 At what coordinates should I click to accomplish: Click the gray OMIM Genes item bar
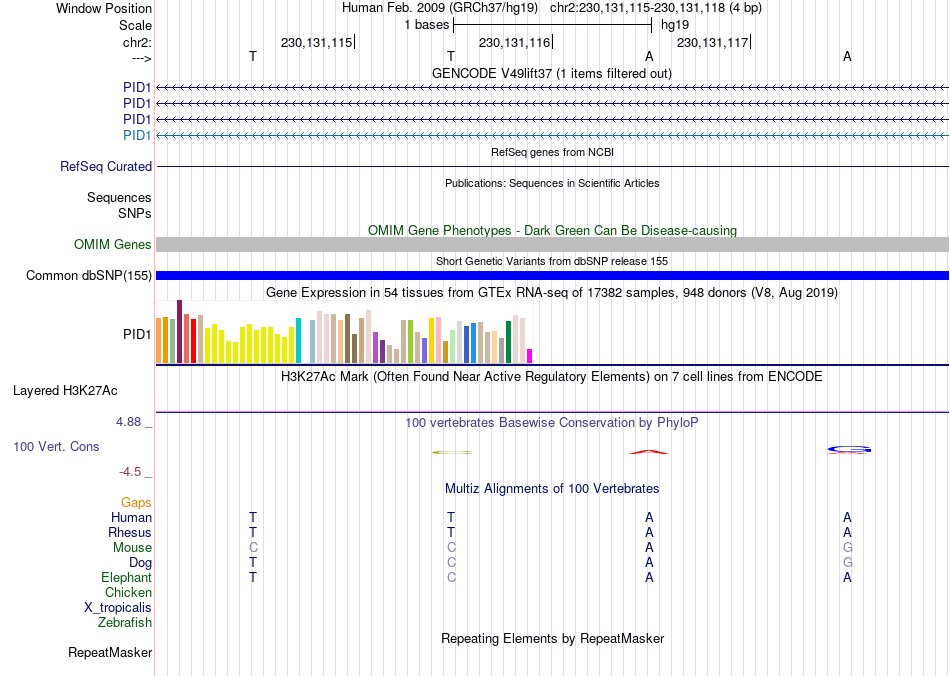tap(552, 244)
